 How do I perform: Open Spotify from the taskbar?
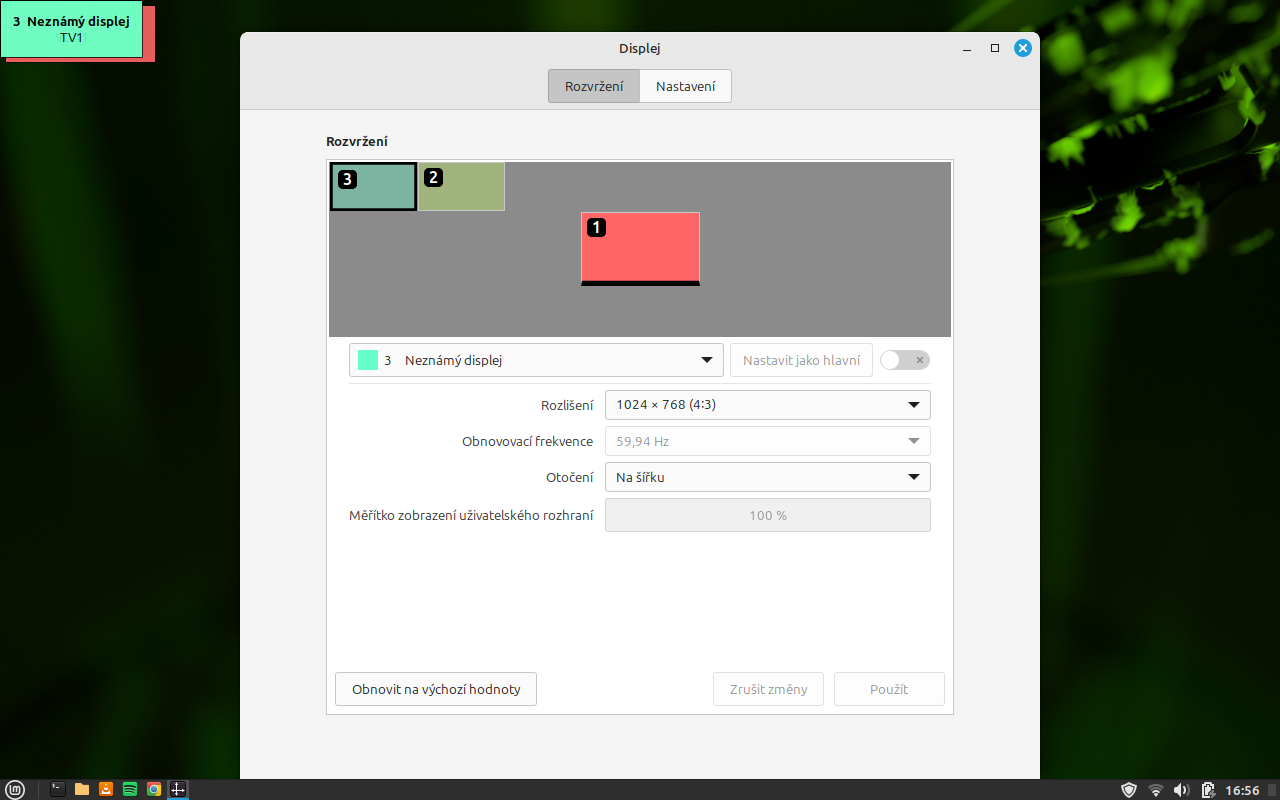pos(130,789)
